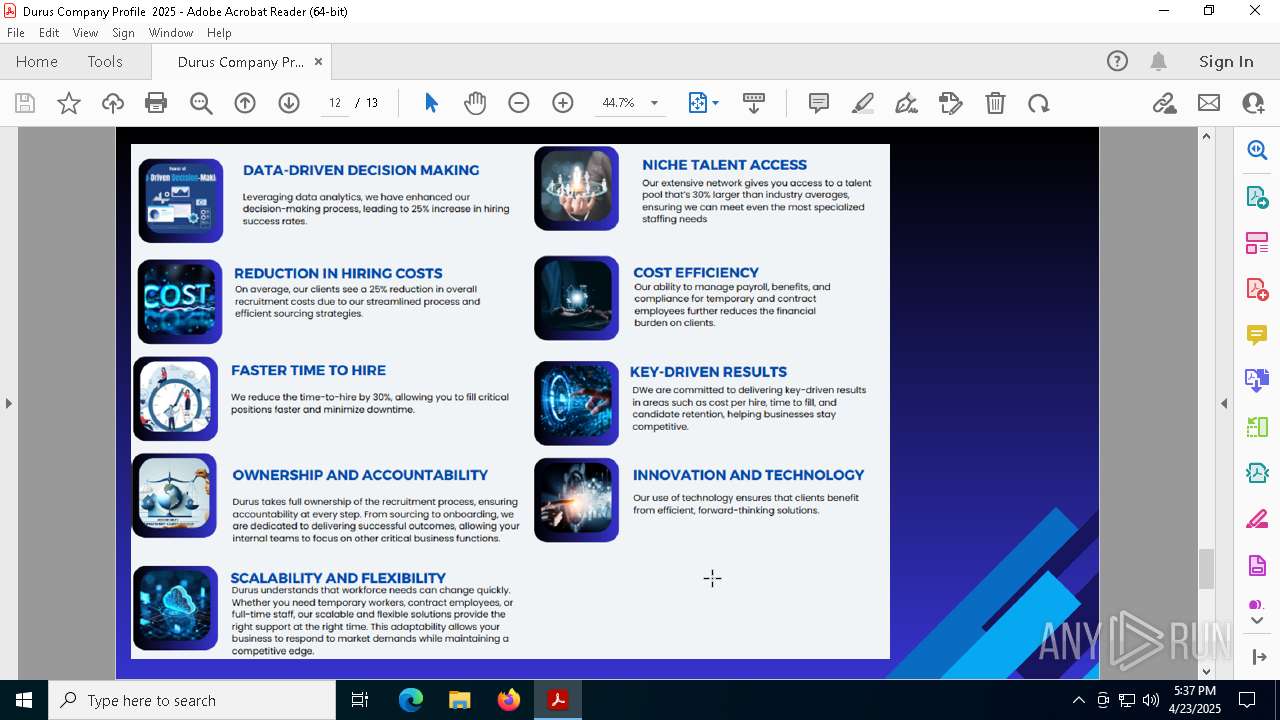Open Combine Files tool in right pane
1280x720 pixels.
coord(1257,381)
